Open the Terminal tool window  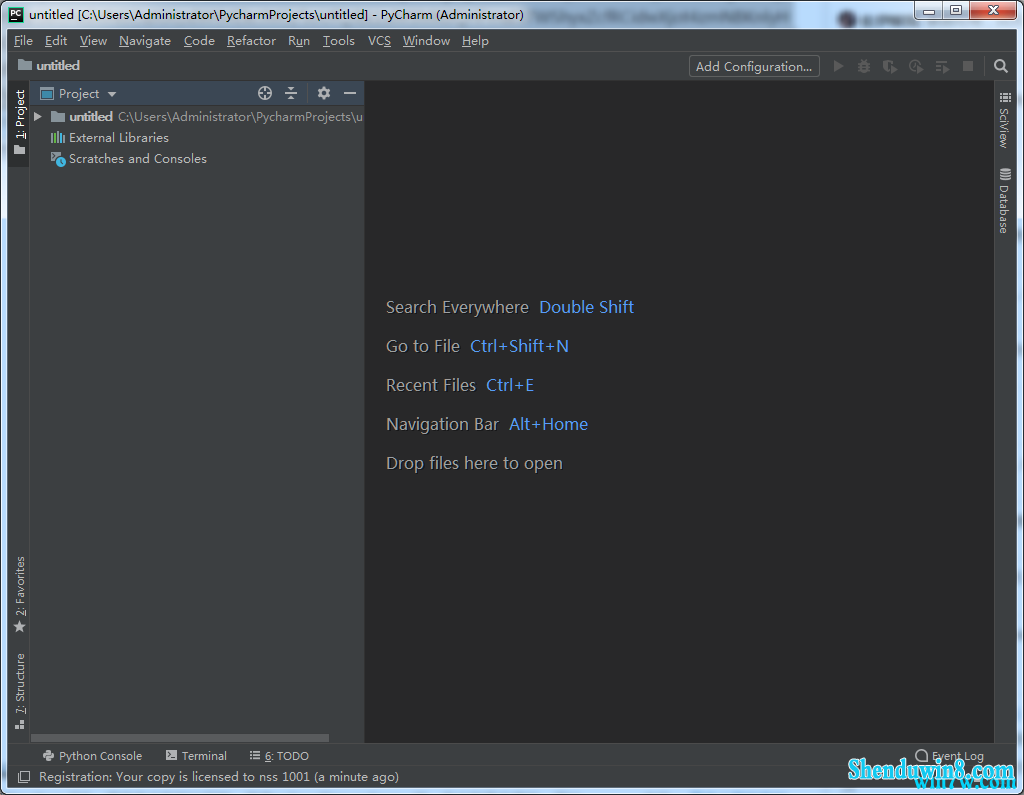pyautogui.click(x=196, y=756)
